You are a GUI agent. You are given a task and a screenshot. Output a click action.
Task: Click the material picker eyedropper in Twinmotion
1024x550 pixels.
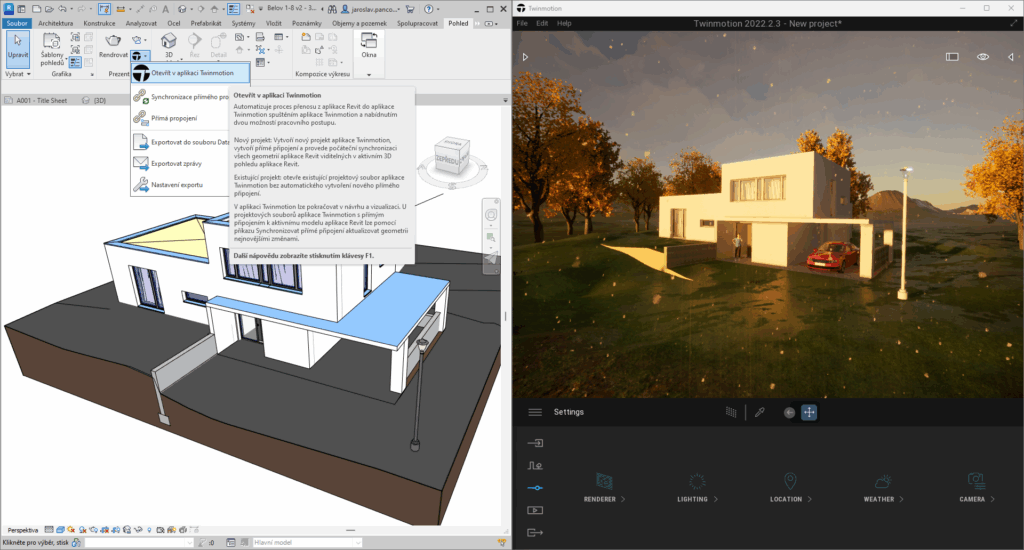760,412
